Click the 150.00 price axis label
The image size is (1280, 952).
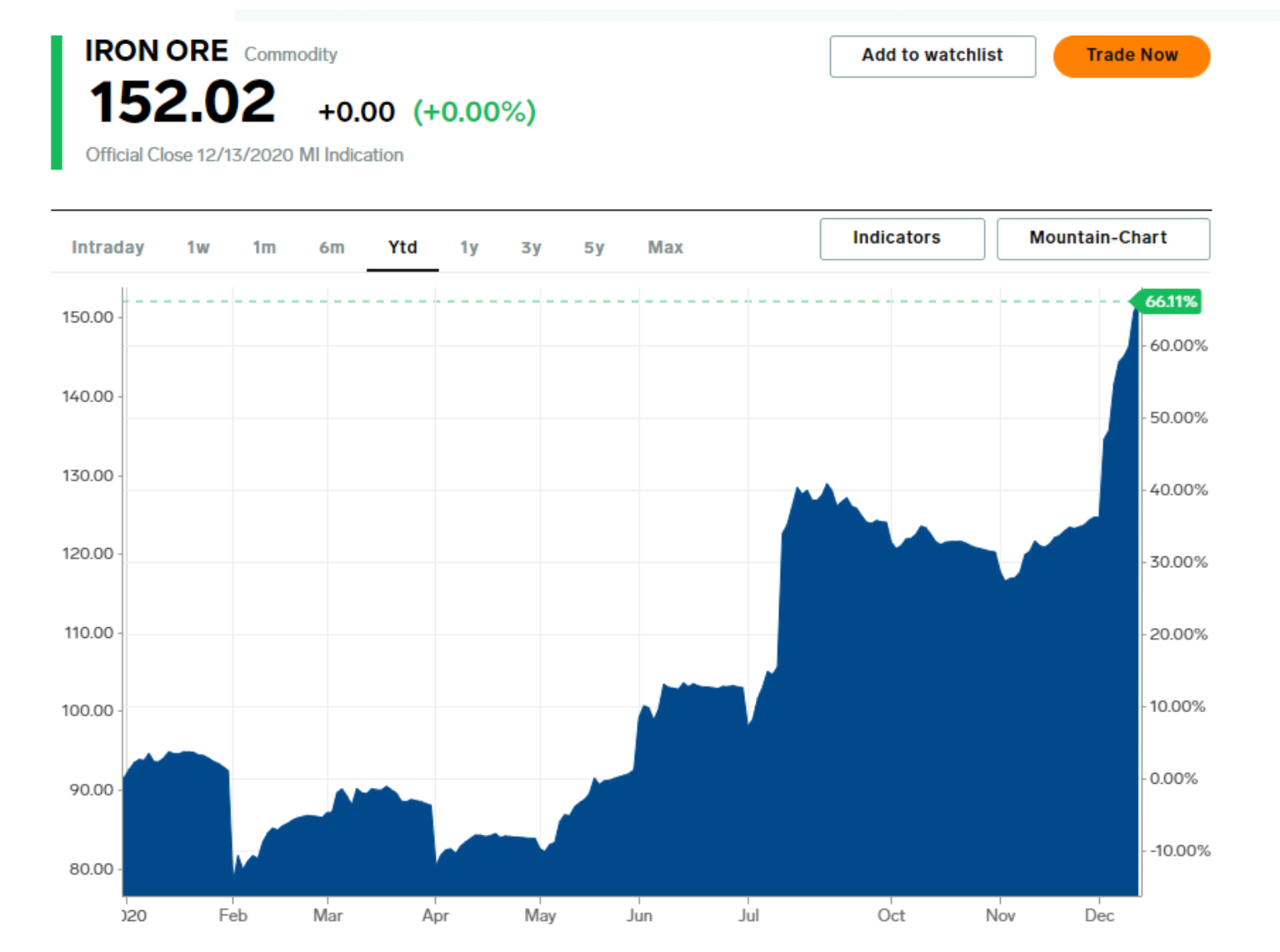87,317
